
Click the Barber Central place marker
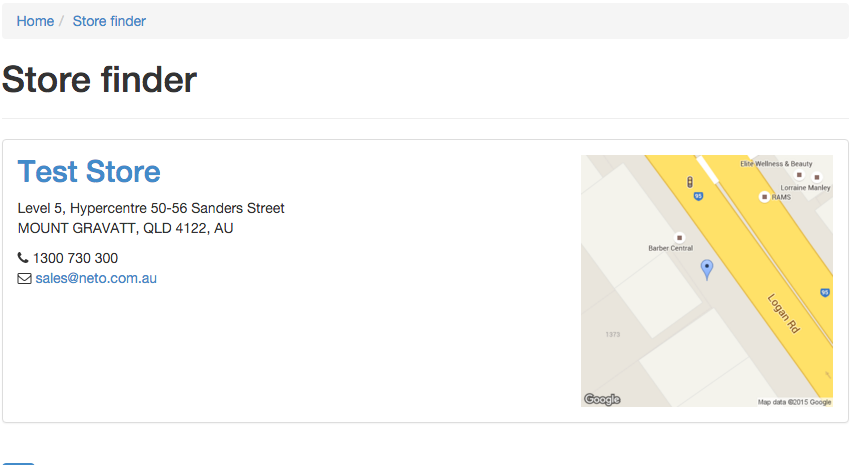point(680,238)
